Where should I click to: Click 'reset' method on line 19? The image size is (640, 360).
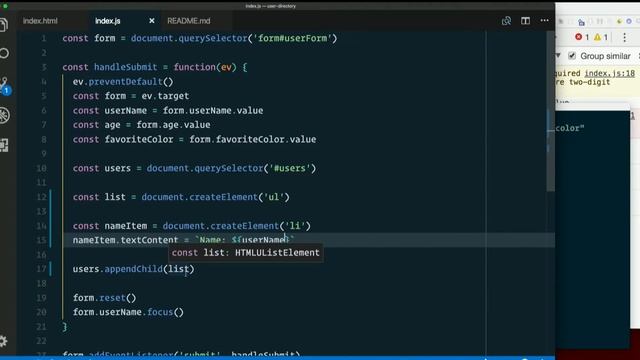pyautogui.click(x=112, y=298)
